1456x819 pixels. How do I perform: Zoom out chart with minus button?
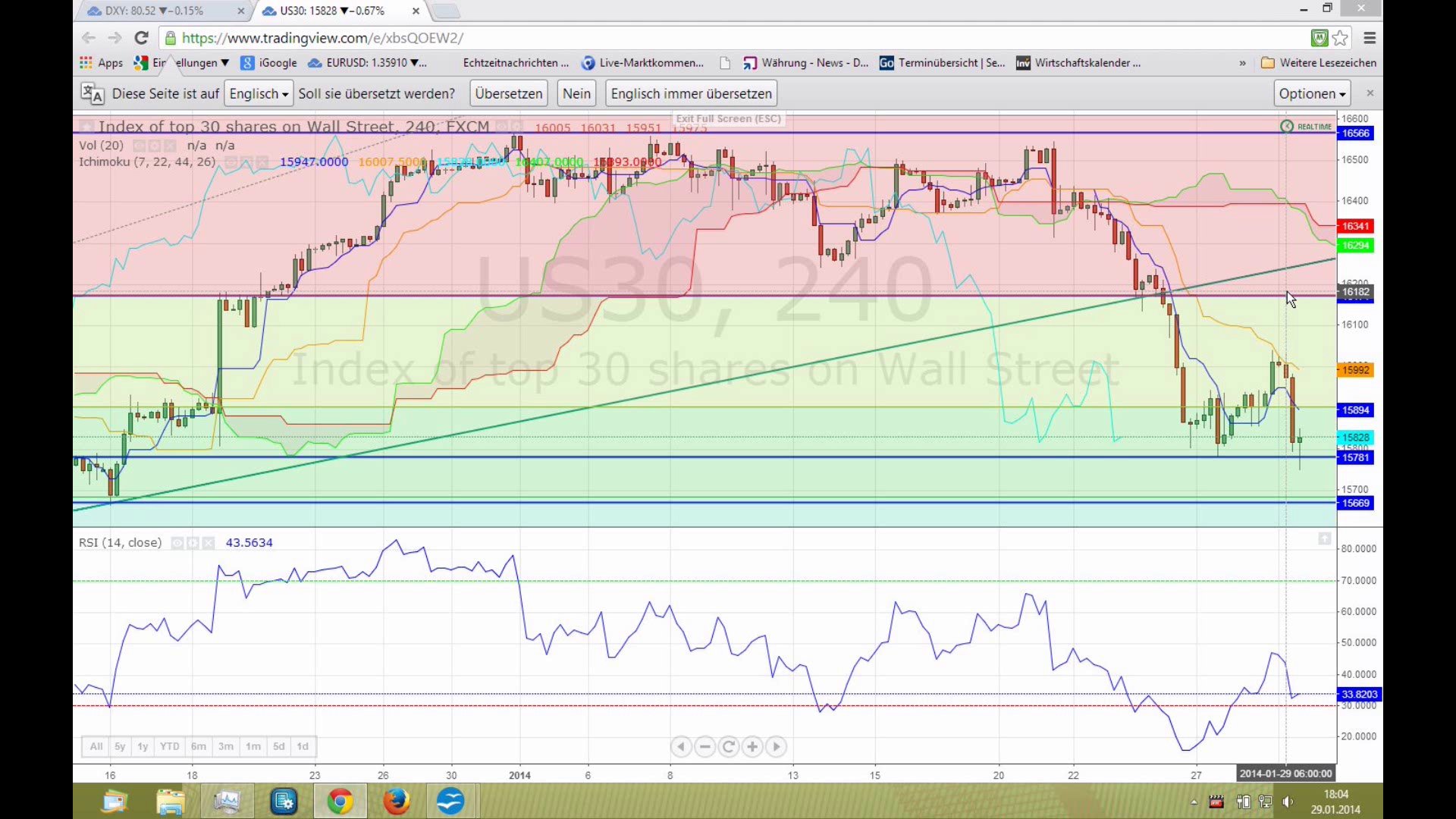pos(704,747)
